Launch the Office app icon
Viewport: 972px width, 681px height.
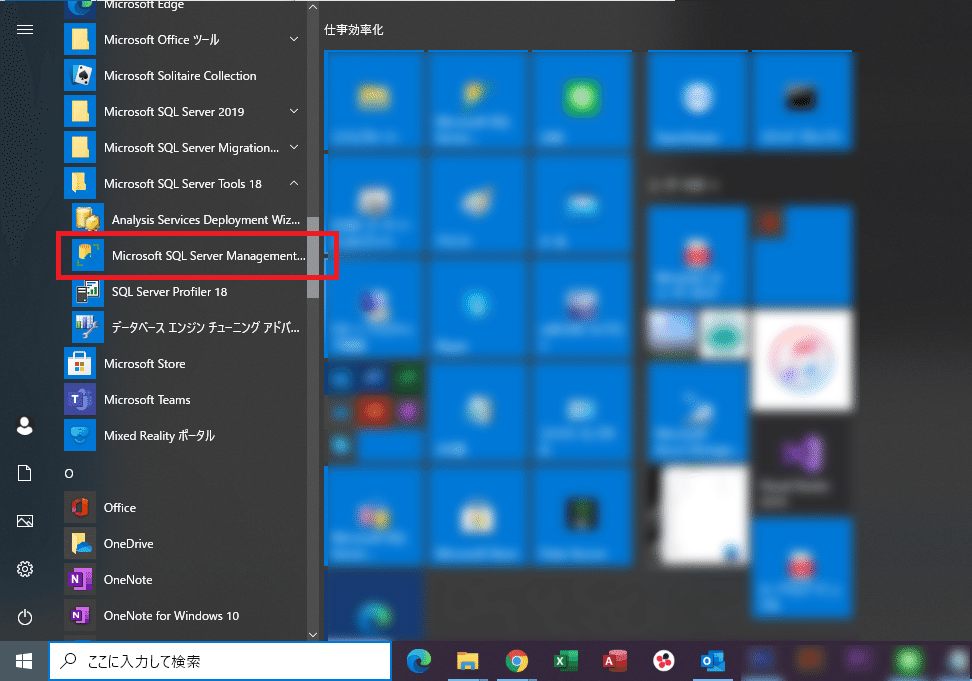[x=80, y=507]
